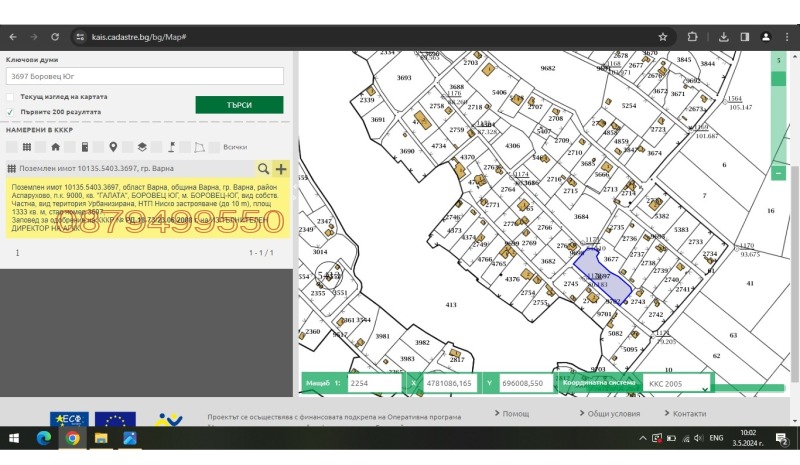This screenshot has height=465, width=800.
Task: Click the zoom out minus button on map
Action: click(x=779, y=173)
